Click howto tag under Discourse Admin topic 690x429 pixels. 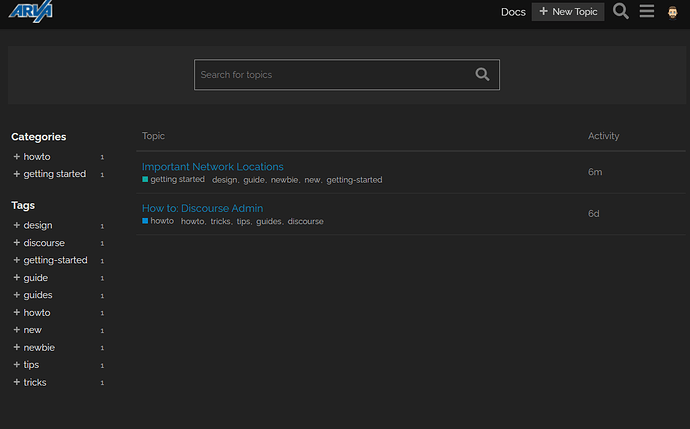point(192,221)
